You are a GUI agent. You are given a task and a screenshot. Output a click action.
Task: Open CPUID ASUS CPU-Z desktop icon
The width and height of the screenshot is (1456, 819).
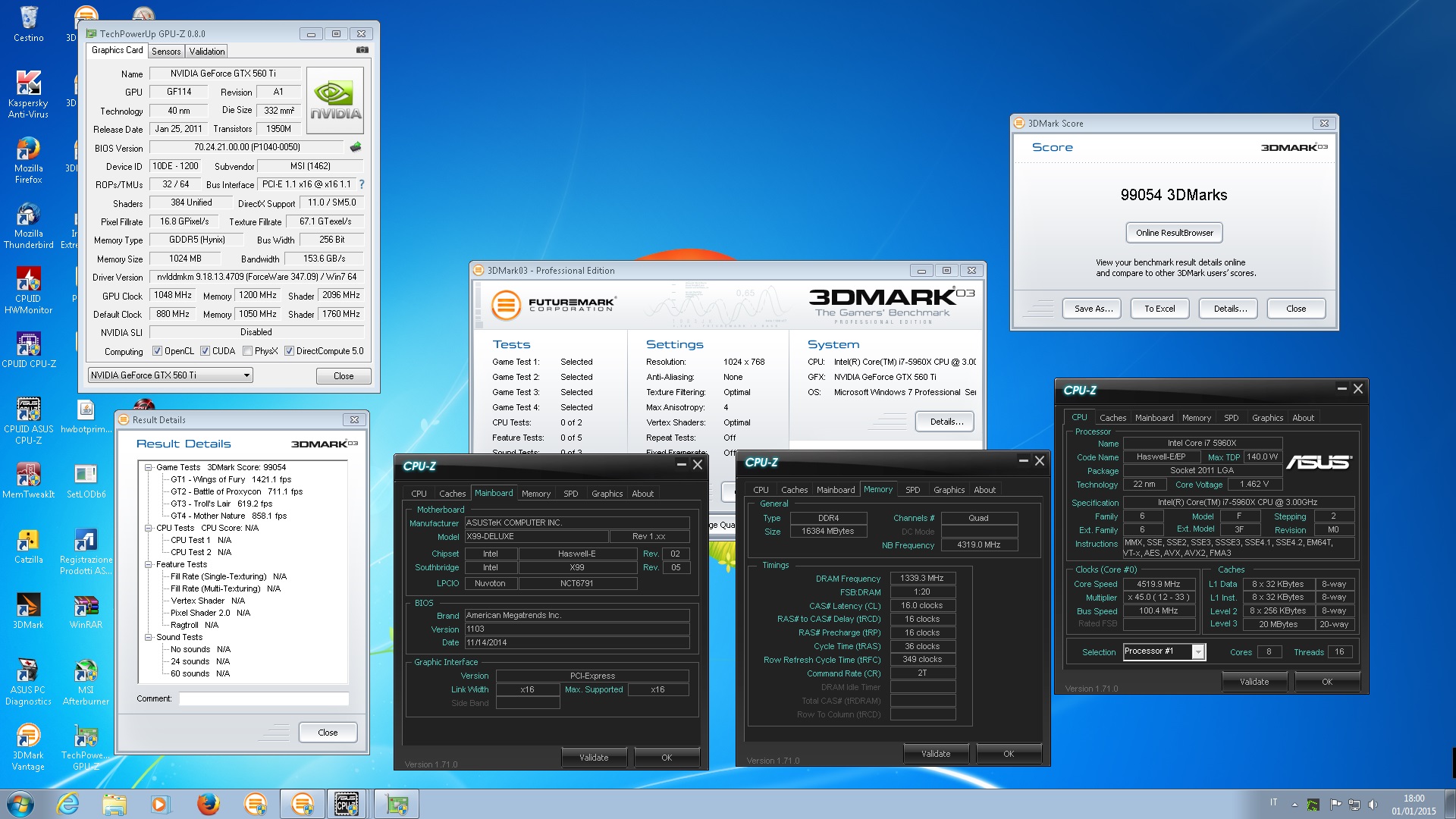[29, 421]
